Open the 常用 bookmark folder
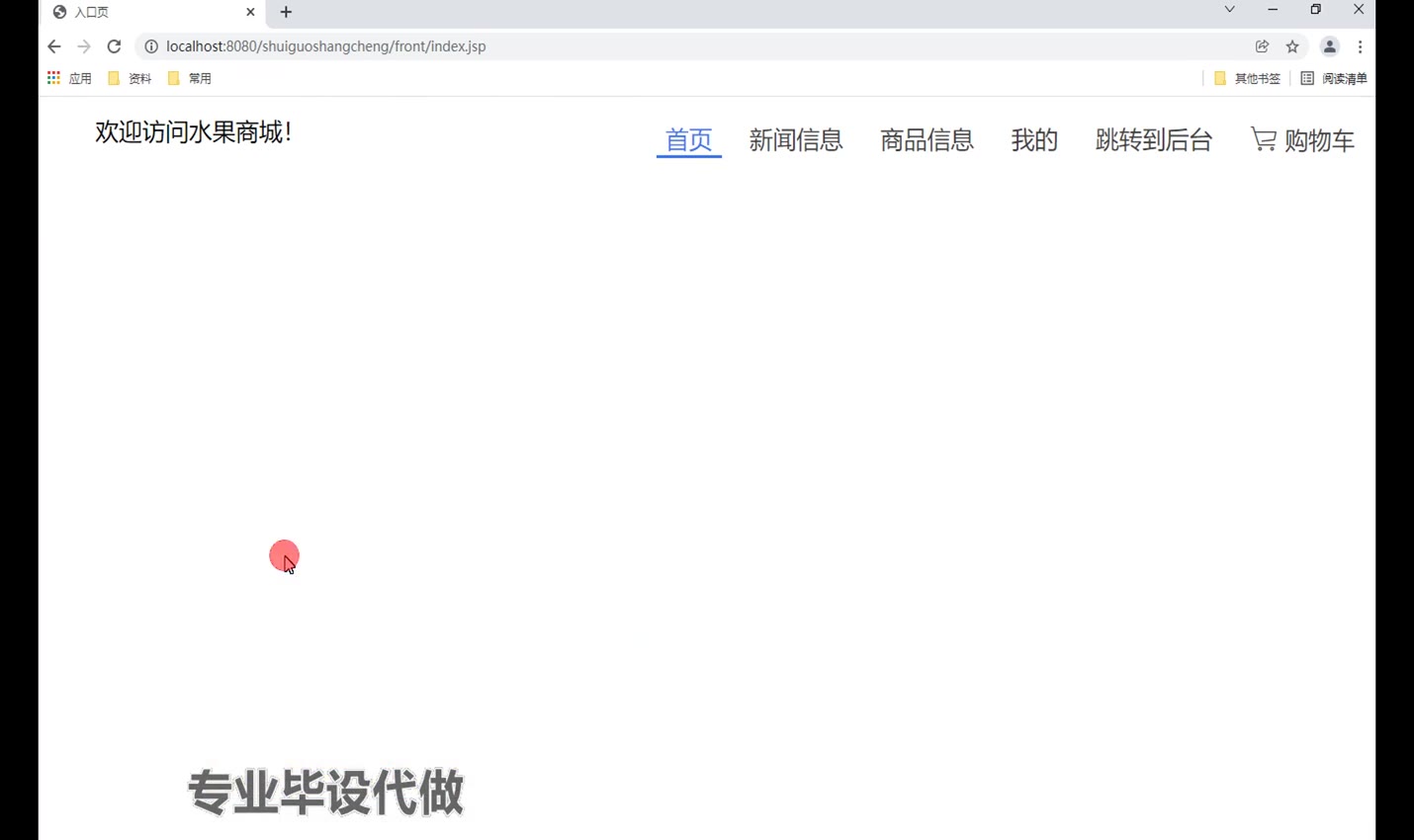Screen dimensions: 1414x840 click(x=189, y=78)
